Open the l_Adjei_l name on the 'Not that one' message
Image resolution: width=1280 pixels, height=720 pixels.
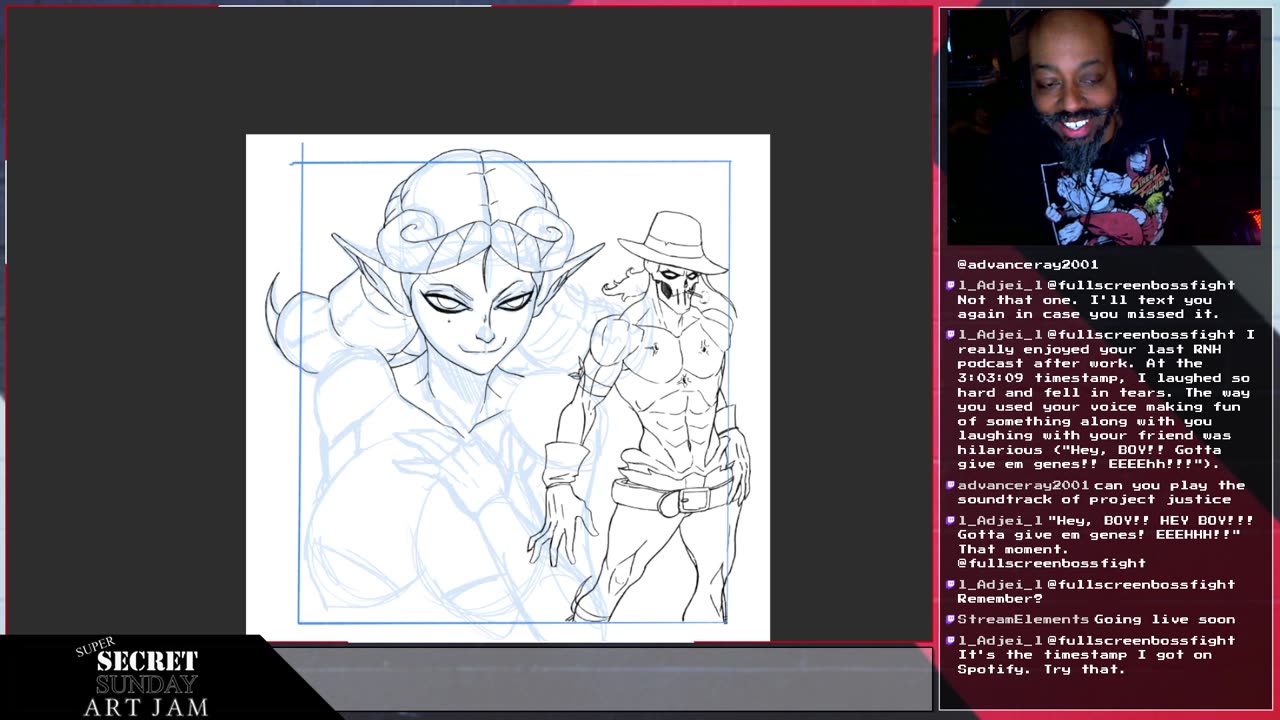click(1000, 285)
